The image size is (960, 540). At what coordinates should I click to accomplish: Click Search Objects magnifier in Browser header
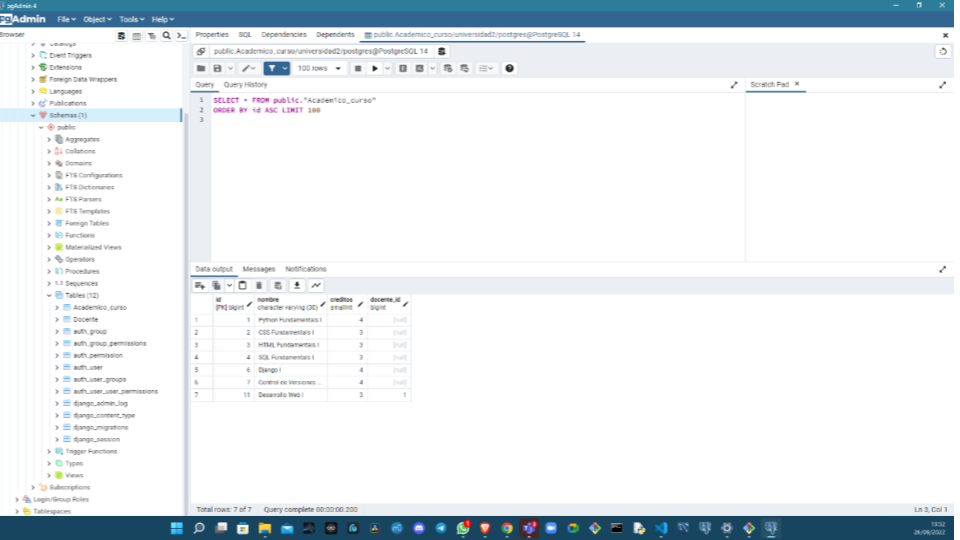coord(167,36)
